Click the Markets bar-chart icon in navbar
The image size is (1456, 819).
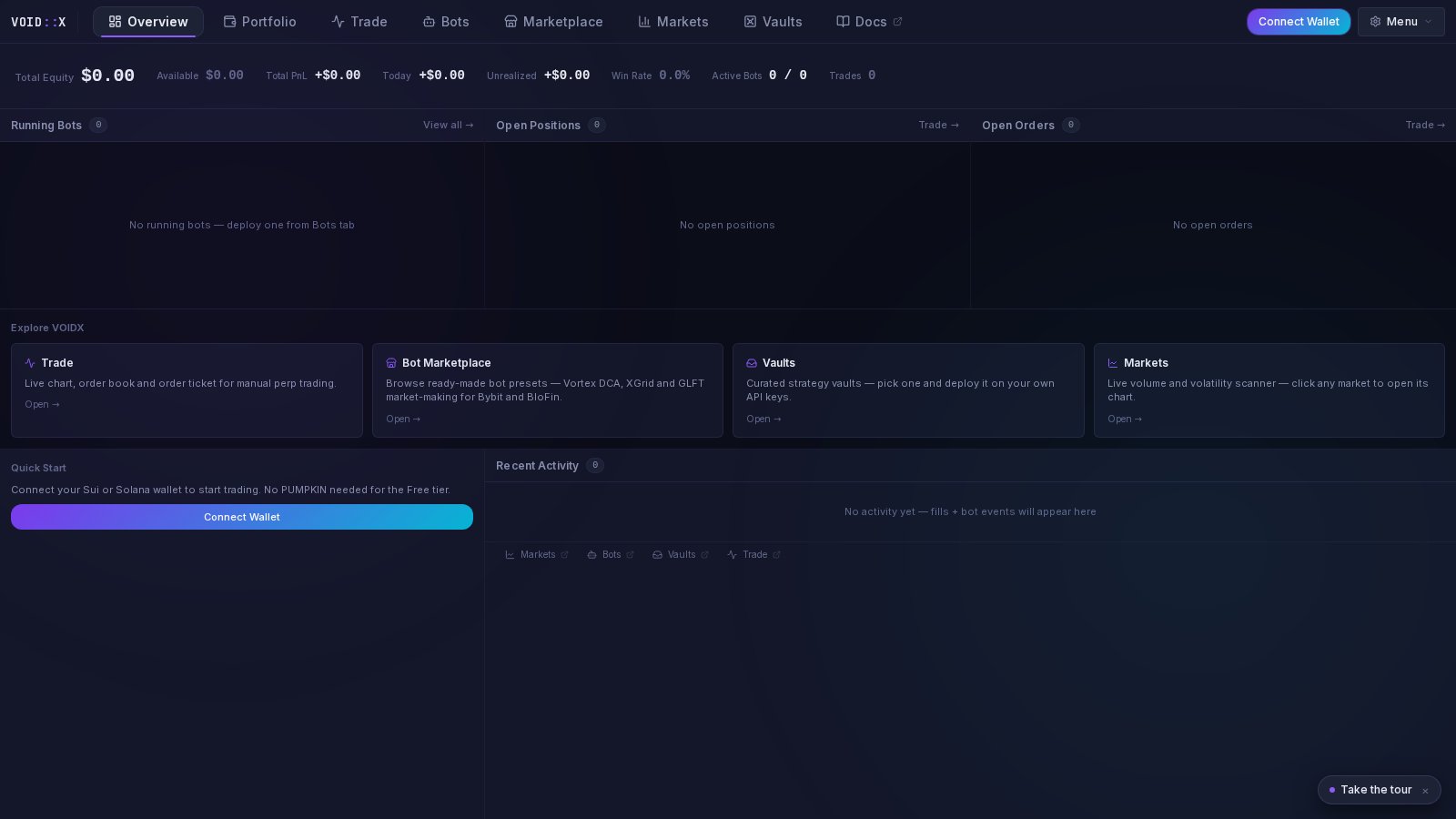point(644,22)
